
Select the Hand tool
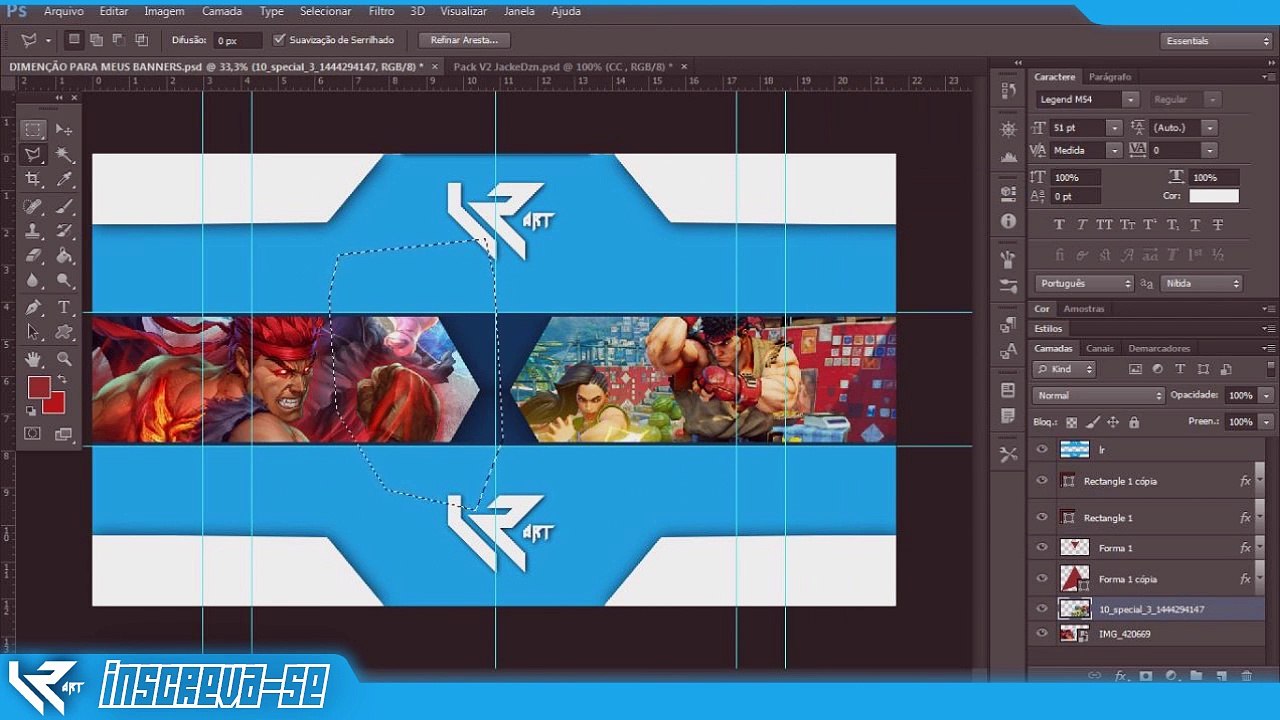[33, 358]
